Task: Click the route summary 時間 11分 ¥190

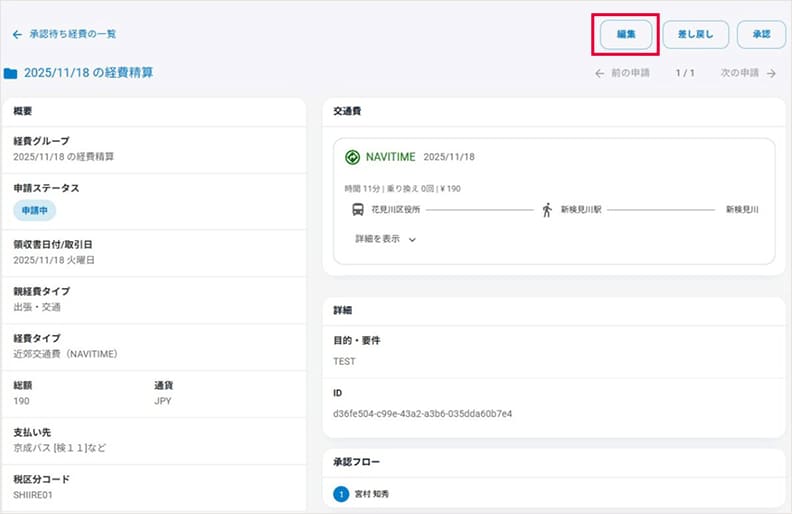Action: [x=403, y=188]
